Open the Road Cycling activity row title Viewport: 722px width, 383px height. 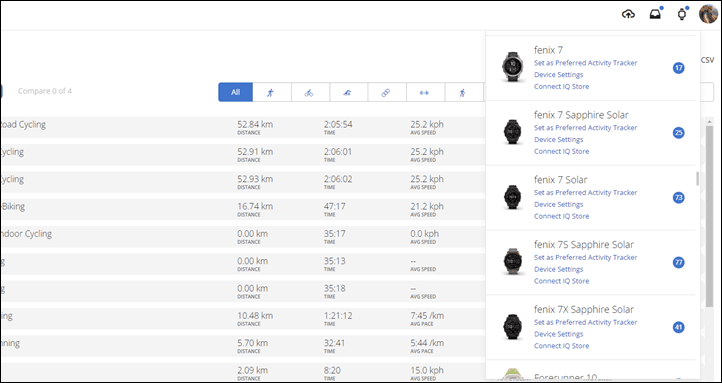(23, 125)
